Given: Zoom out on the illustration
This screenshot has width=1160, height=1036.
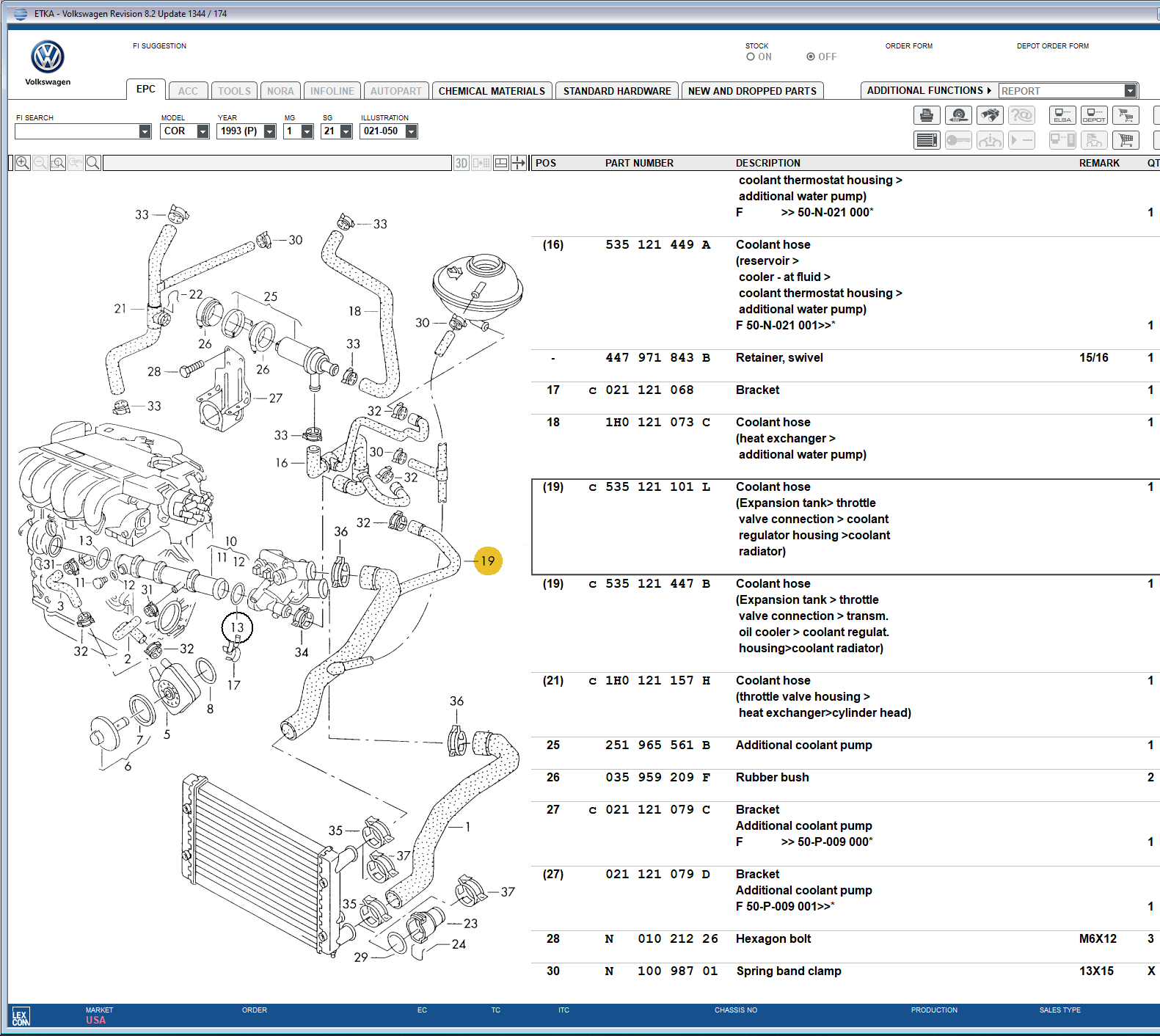Looking at the screenshot, I should pos(40,163).
